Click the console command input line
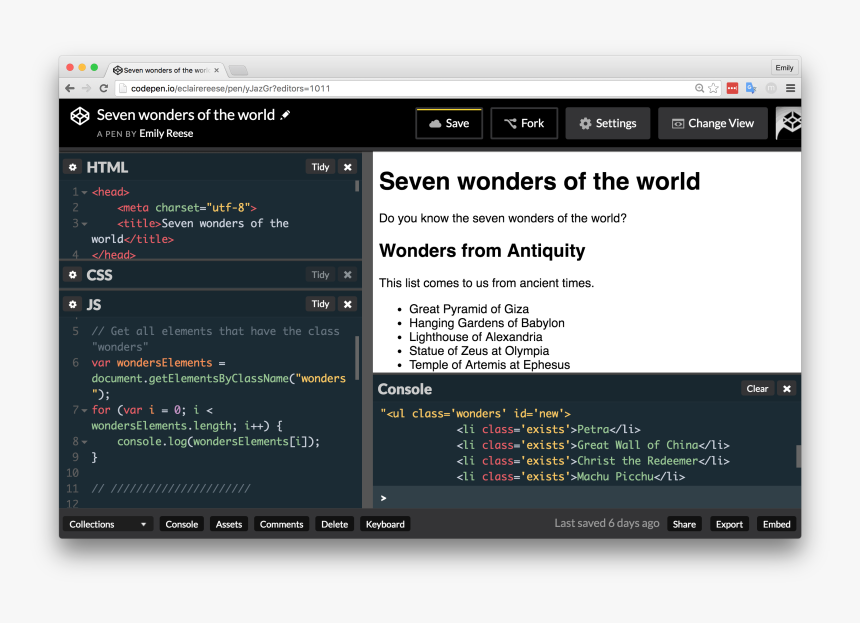 587,498
